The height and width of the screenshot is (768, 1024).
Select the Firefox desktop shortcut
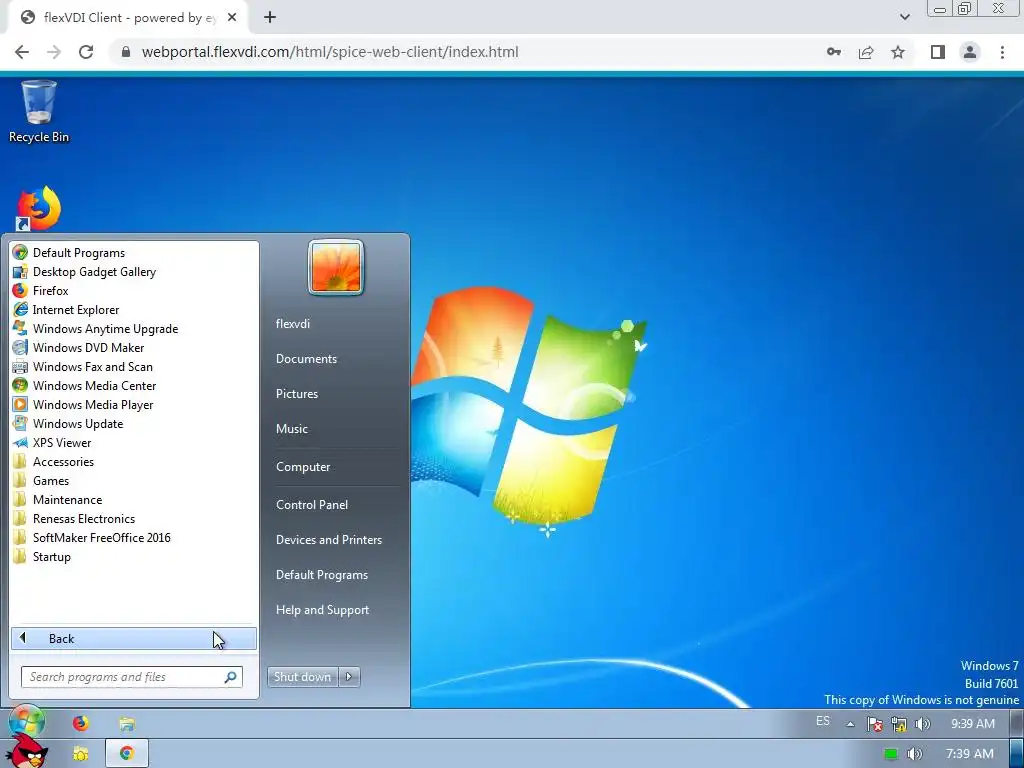tap(39, 208)
